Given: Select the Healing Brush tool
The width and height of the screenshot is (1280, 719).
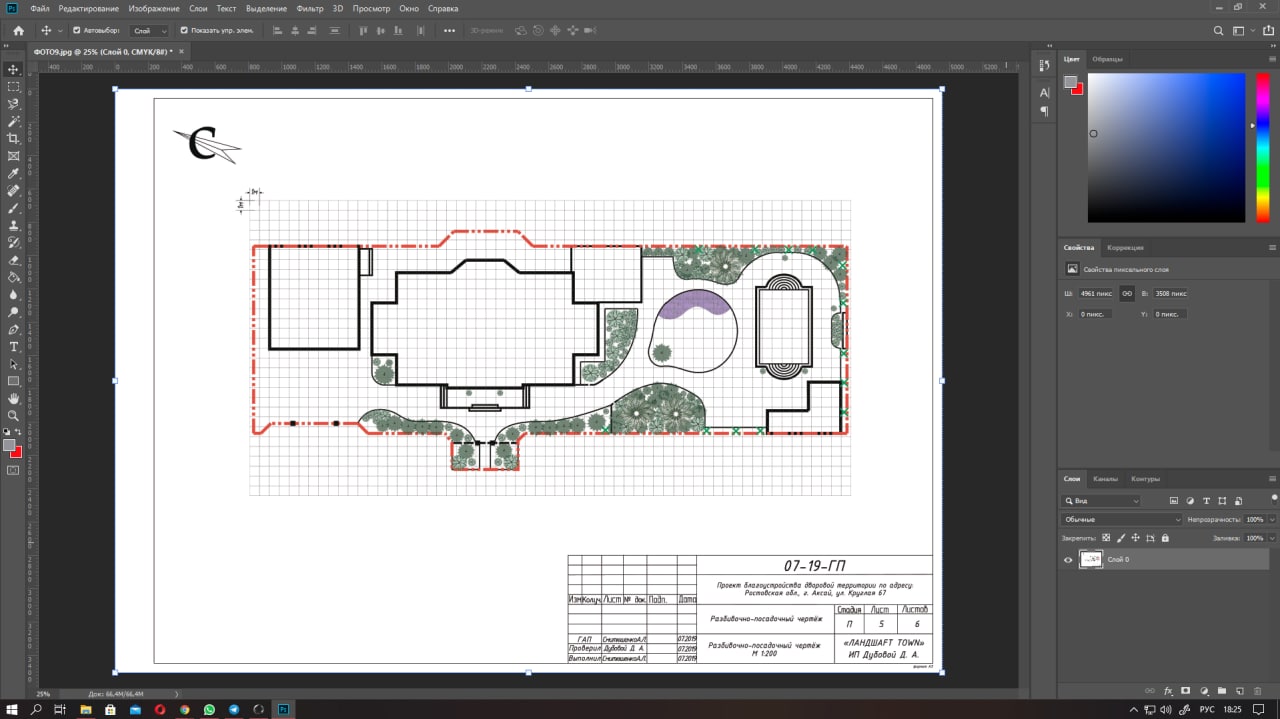Looking at the screenshot, I should pyautogui.click(x=13, y=190).
